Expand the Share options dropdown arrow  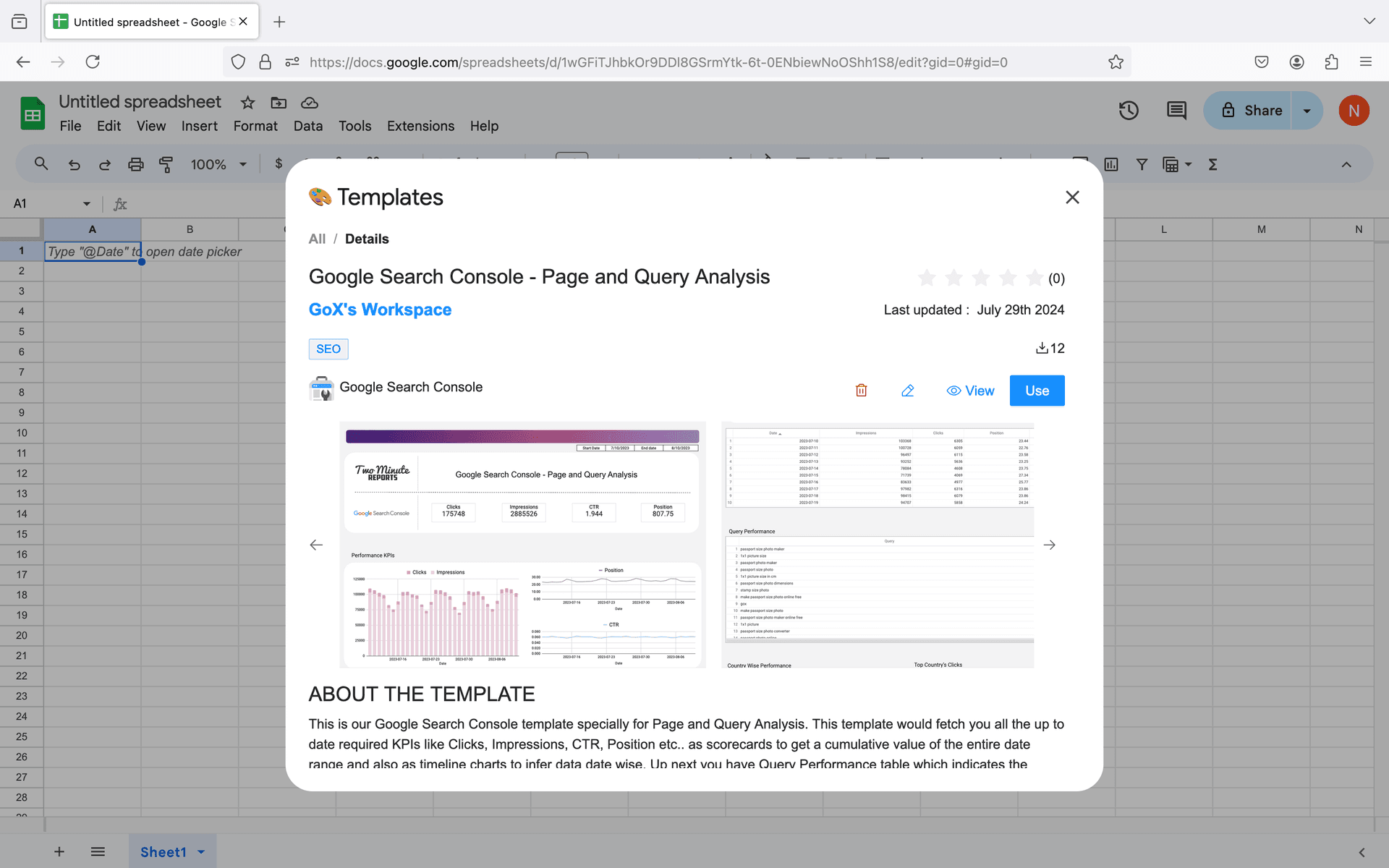coord(1307,111)
